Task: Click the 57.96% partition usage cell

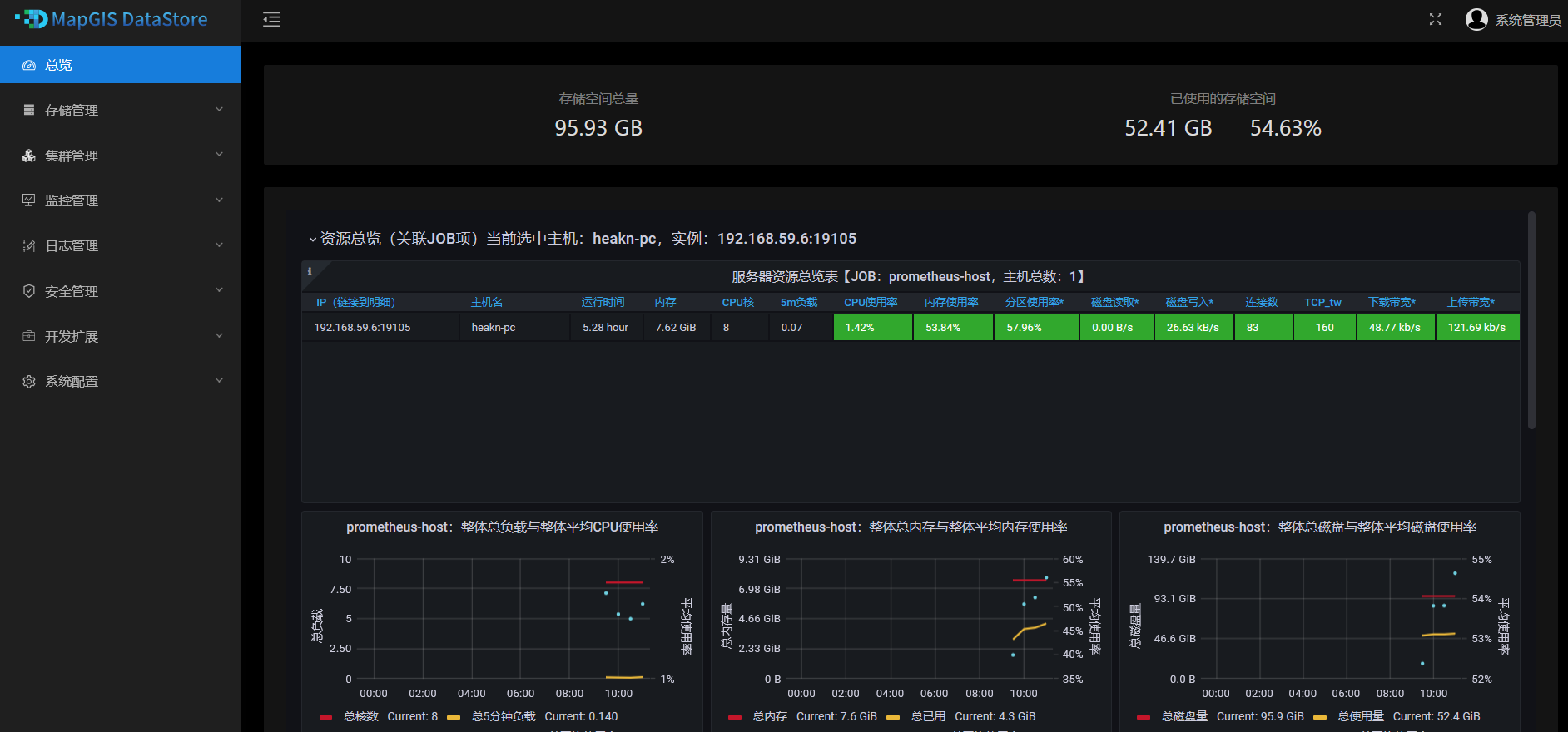Action: [x=1036, y=328]
